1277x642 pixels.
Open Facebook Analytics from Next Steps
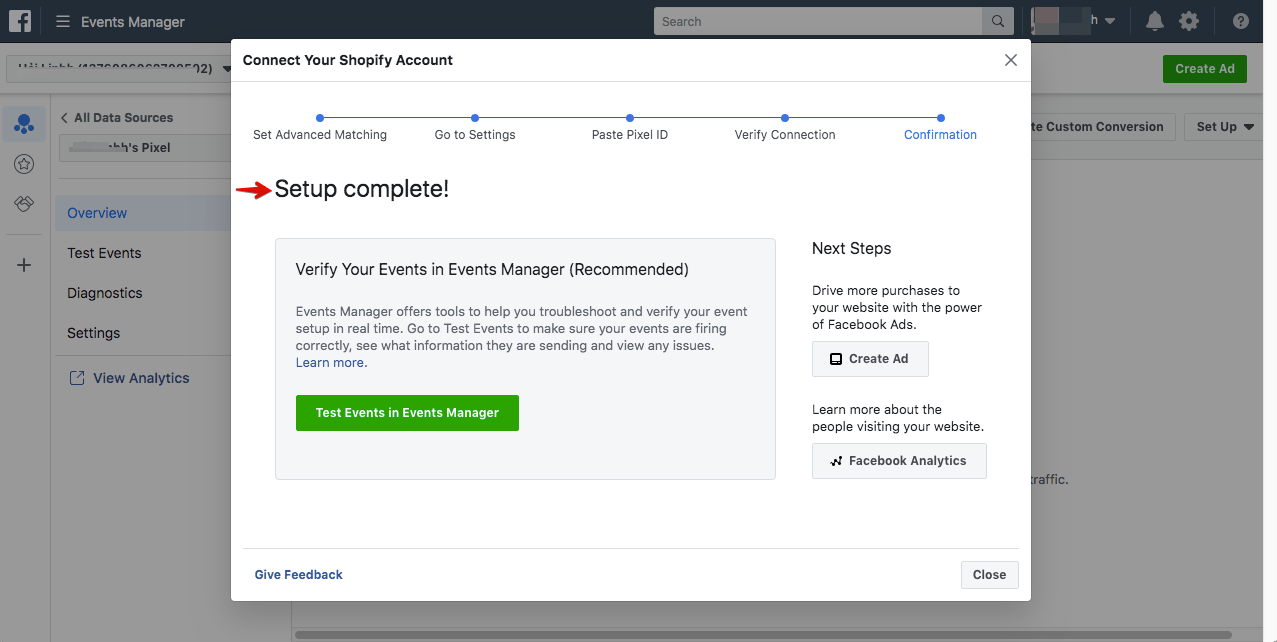pos(899,461)
